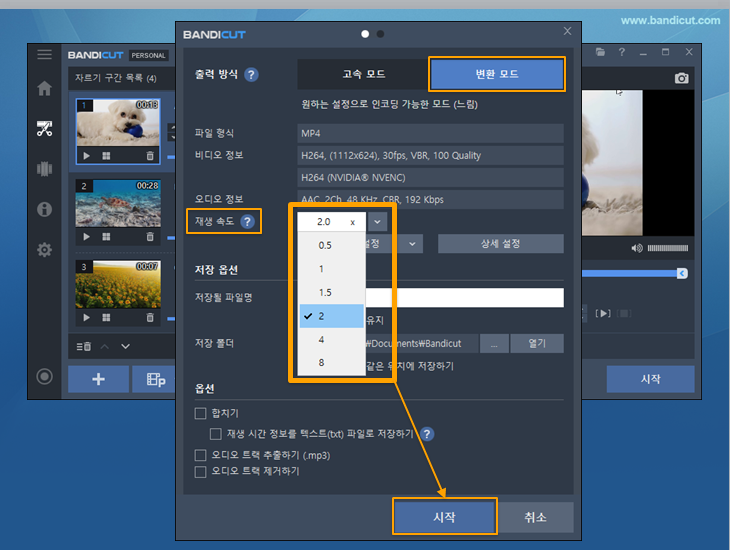The image size is (730, 550).
Task: Click the grid icon on segment 3
Action: pyautogui.click(x=106, y=318)
